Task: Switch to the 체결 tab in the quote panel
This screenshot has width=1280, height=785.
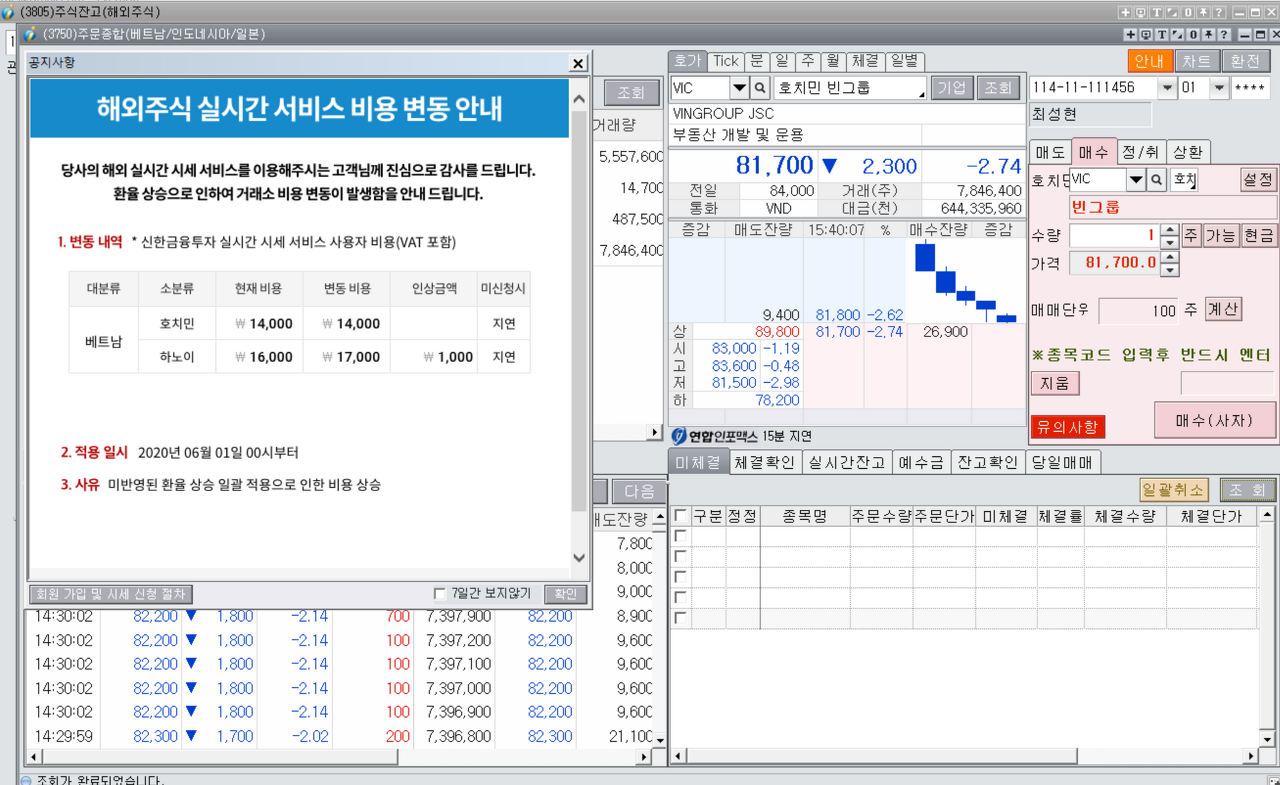Action: click(866, 62)
